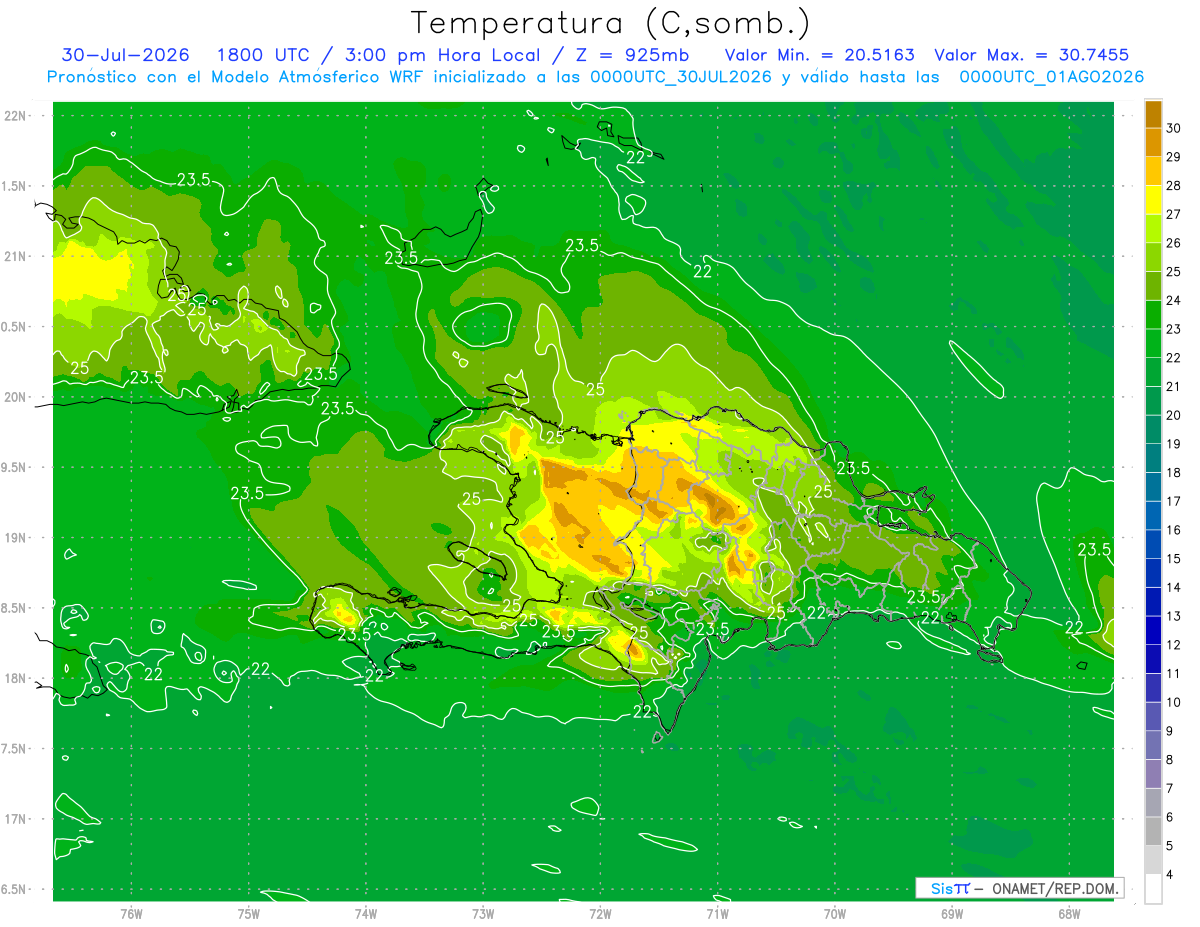Click color legend scale value 15
Viewport: 1200px width, 927px height.
(1173, 558)
